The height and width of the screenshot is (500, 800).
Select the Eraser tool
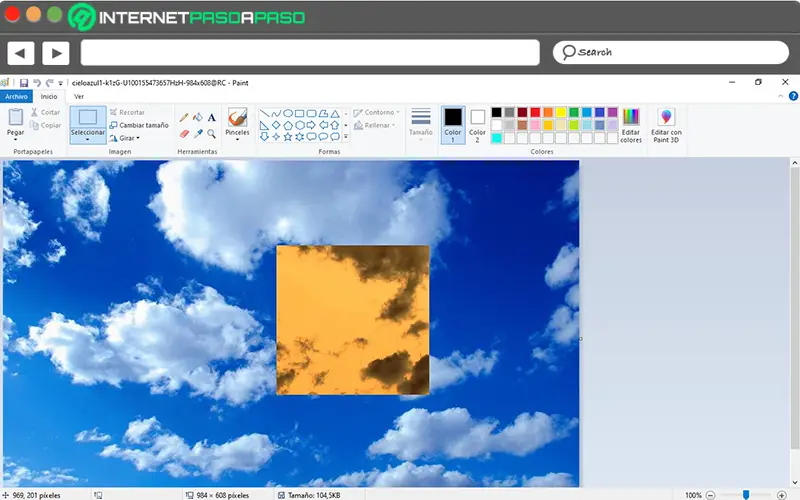coord(184,134)
